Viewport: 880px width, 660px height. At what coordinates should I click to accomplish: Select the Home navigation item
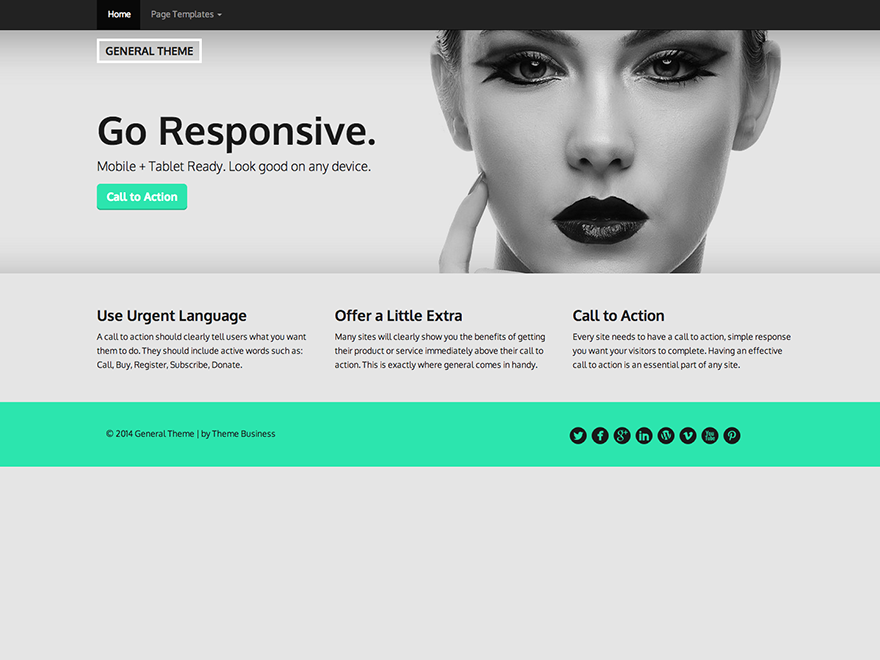pyautogui.click(x=119, y=14)
